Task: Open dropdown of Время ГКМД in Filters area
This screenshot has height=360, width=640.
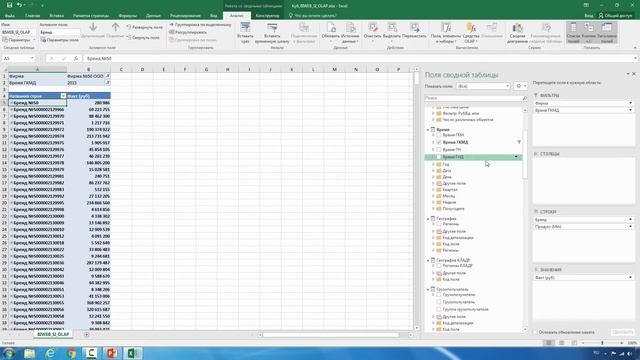Action: point(630,110)
